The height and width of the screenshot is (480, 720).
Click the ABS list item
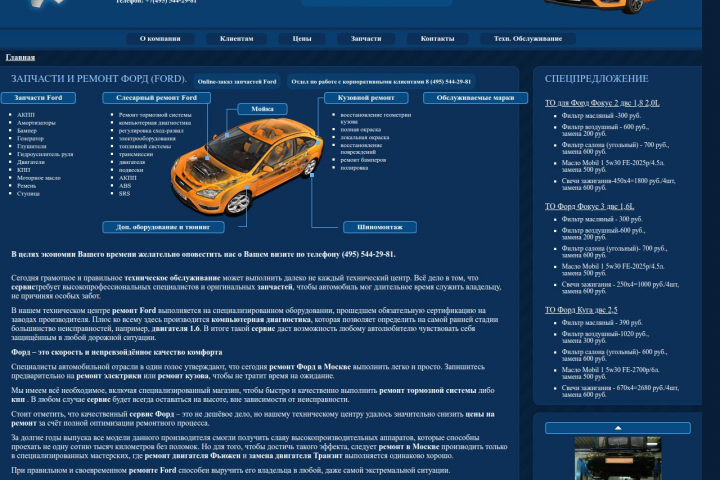(x=125, y=186)
